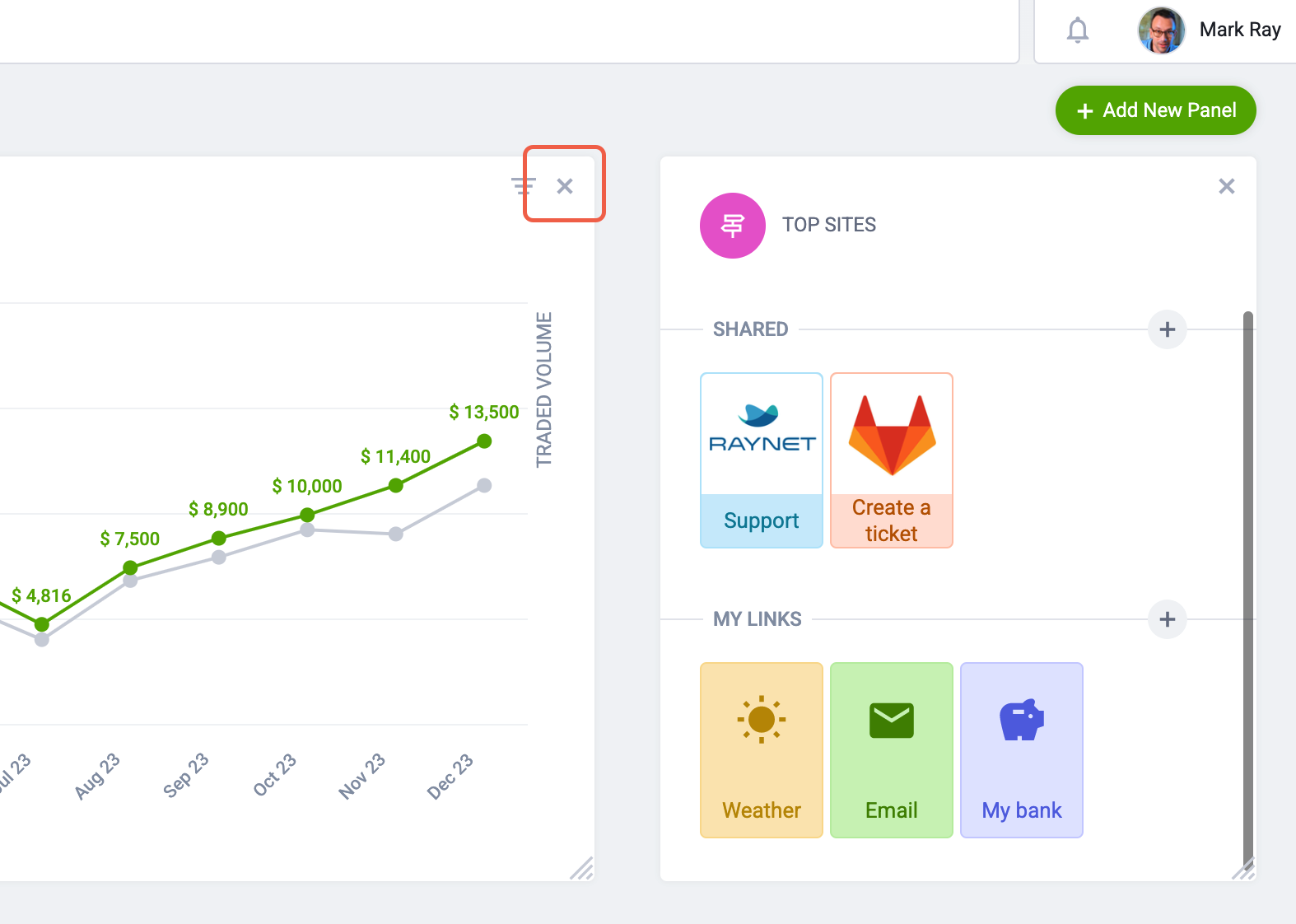The height and width of the screenshot is (924, 1296).
Task: Close the traded volume chart panel
Action: [x=565, y=185]
